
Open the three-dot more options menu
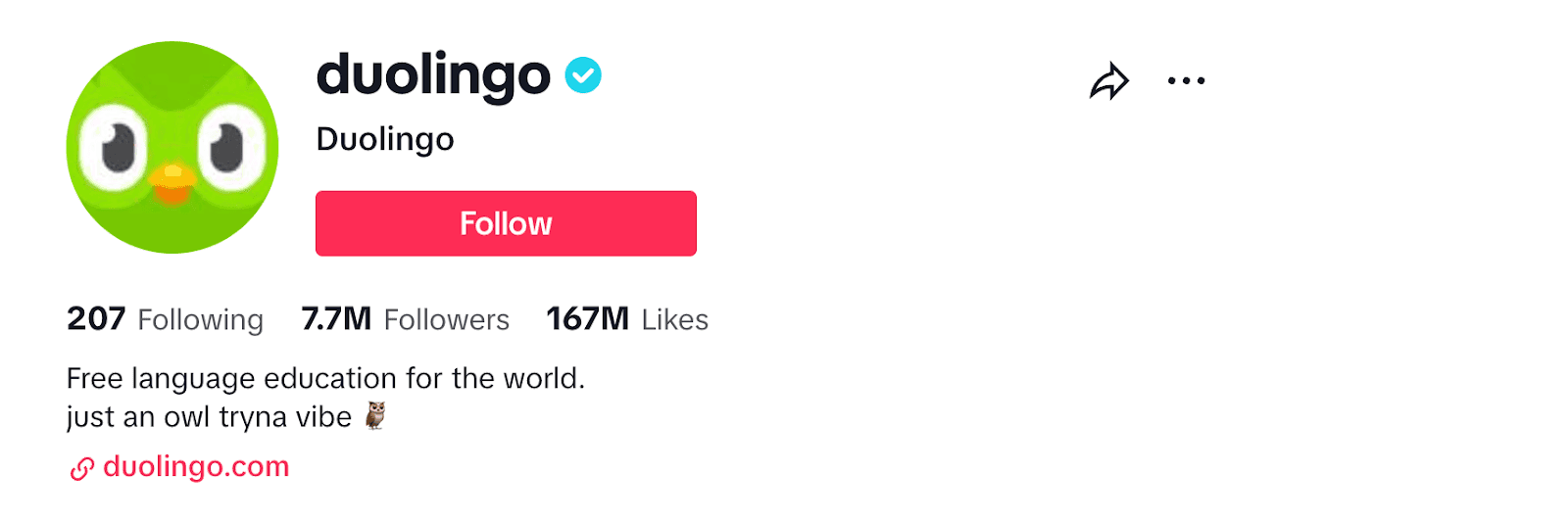1186,81
